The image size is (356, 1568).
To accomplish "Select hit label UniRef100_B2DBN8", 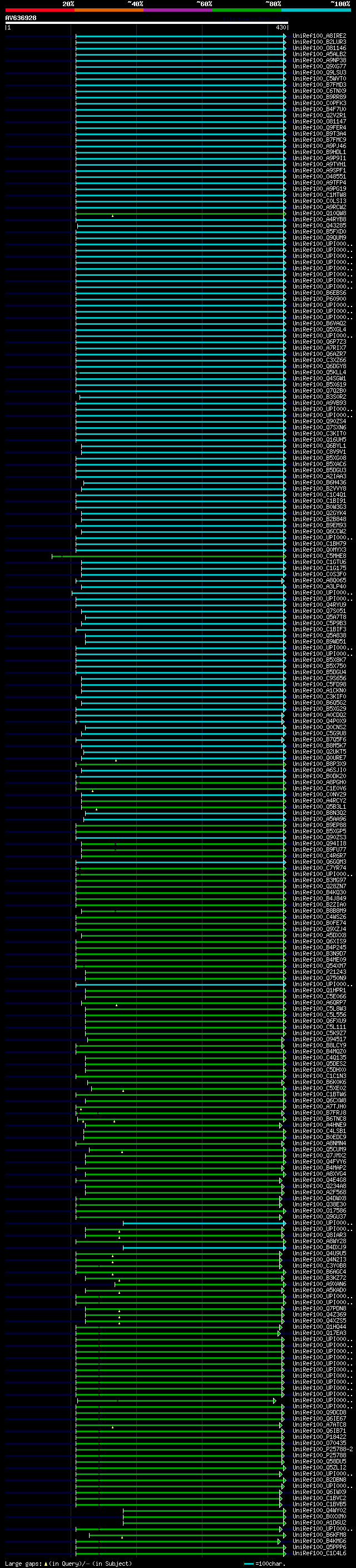I will (319, 1479).
